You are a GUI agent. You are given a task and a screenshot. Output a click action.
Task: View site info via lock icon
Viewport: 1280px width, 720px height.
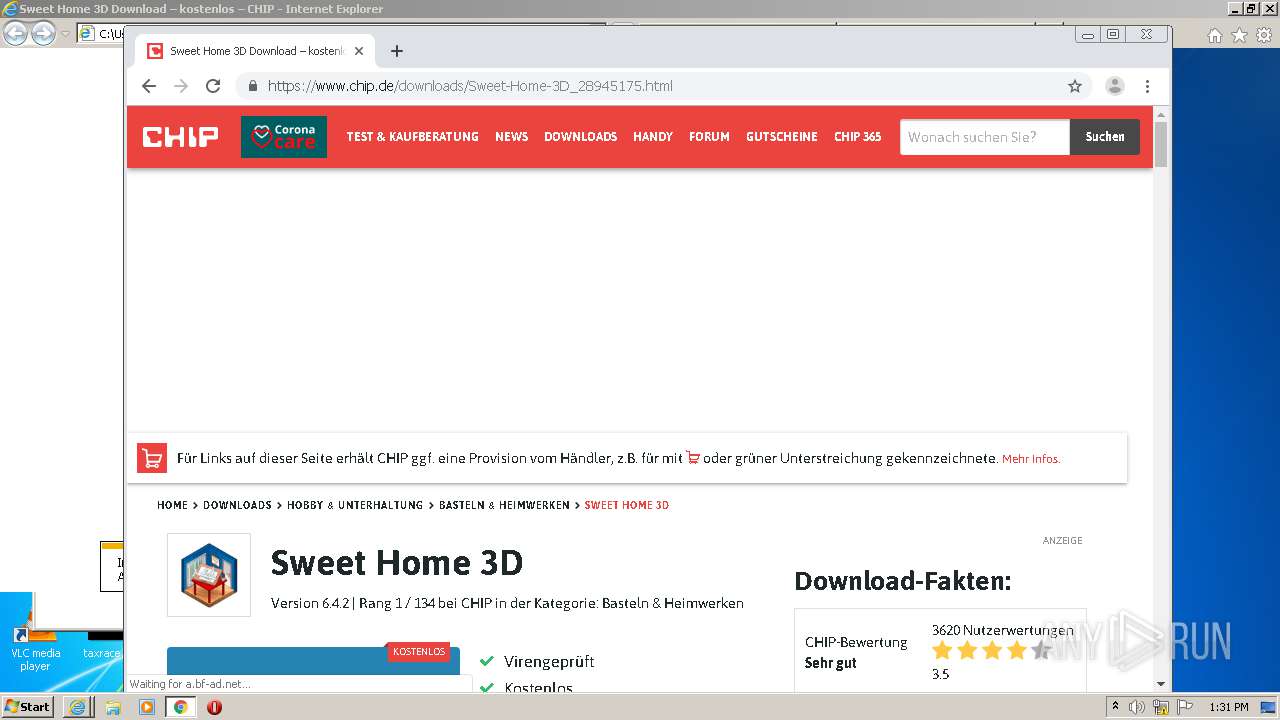pos(252,86)
